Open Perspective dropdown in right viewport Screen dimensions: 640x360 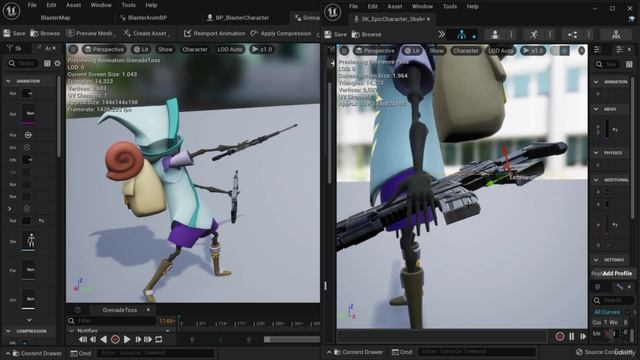tap(375, 51)
